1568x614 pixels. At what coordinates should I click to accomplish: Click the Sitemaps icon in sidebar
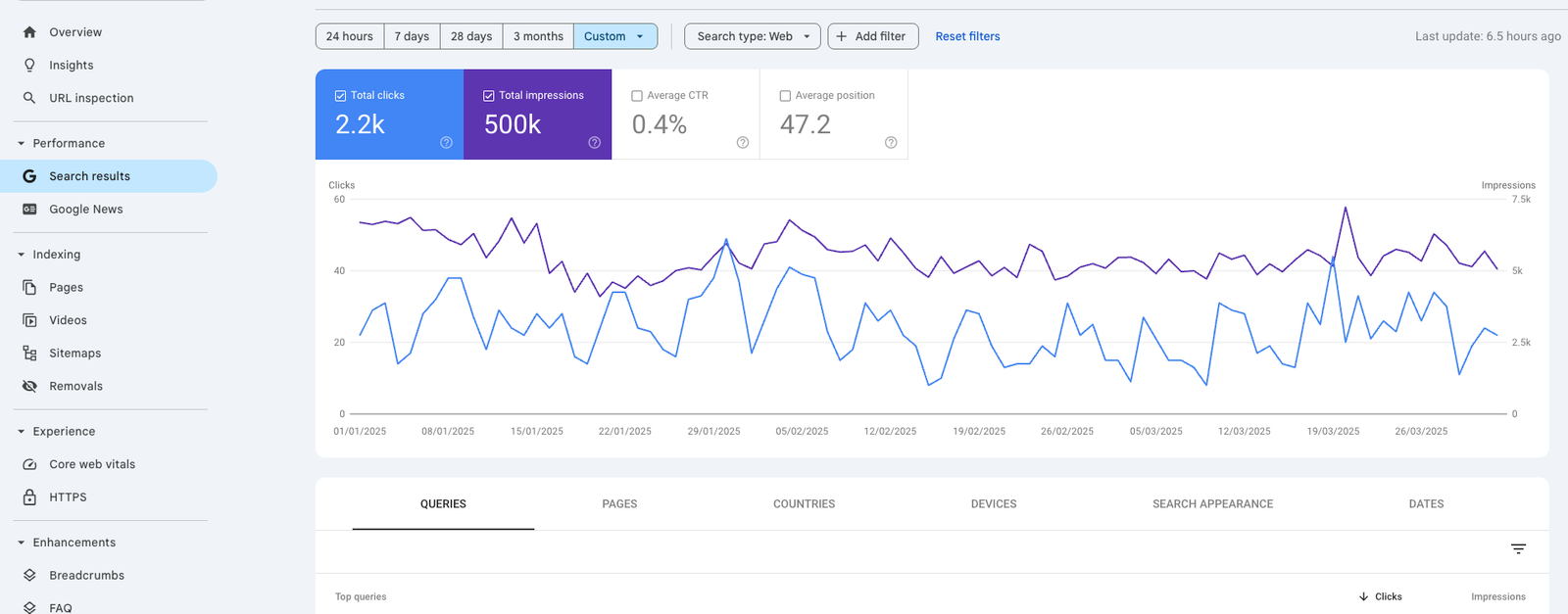click(29, 354)
